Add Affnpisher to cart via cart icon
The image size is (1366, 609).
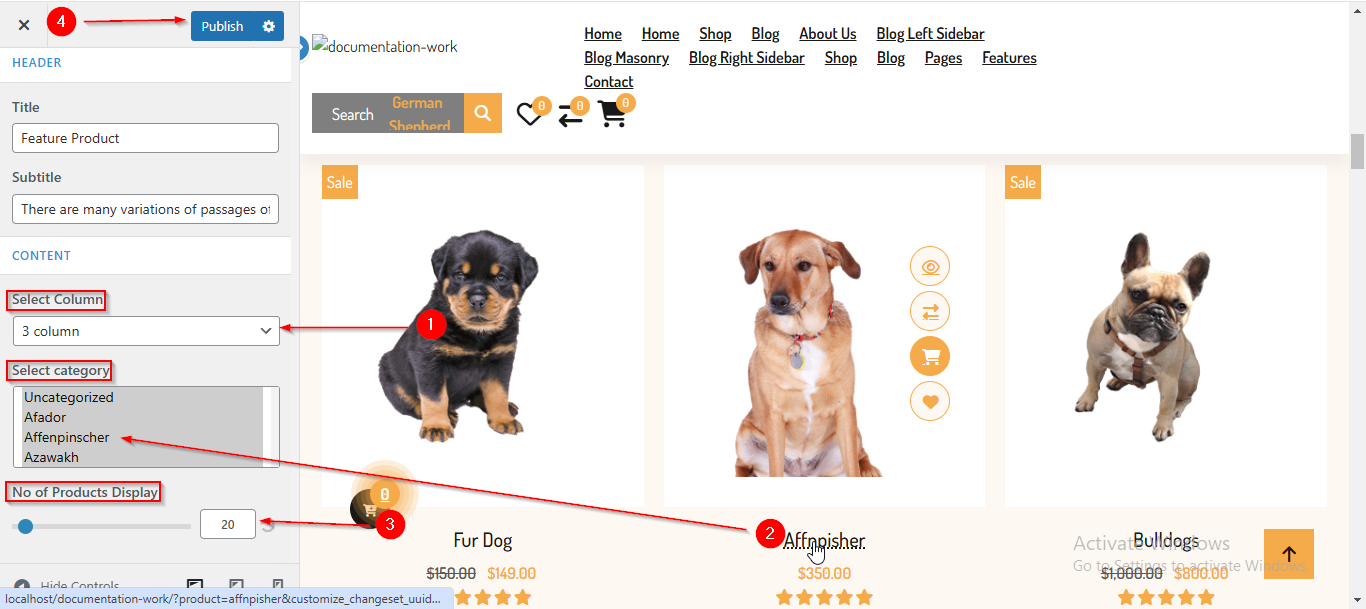click(x=930, y=357)
